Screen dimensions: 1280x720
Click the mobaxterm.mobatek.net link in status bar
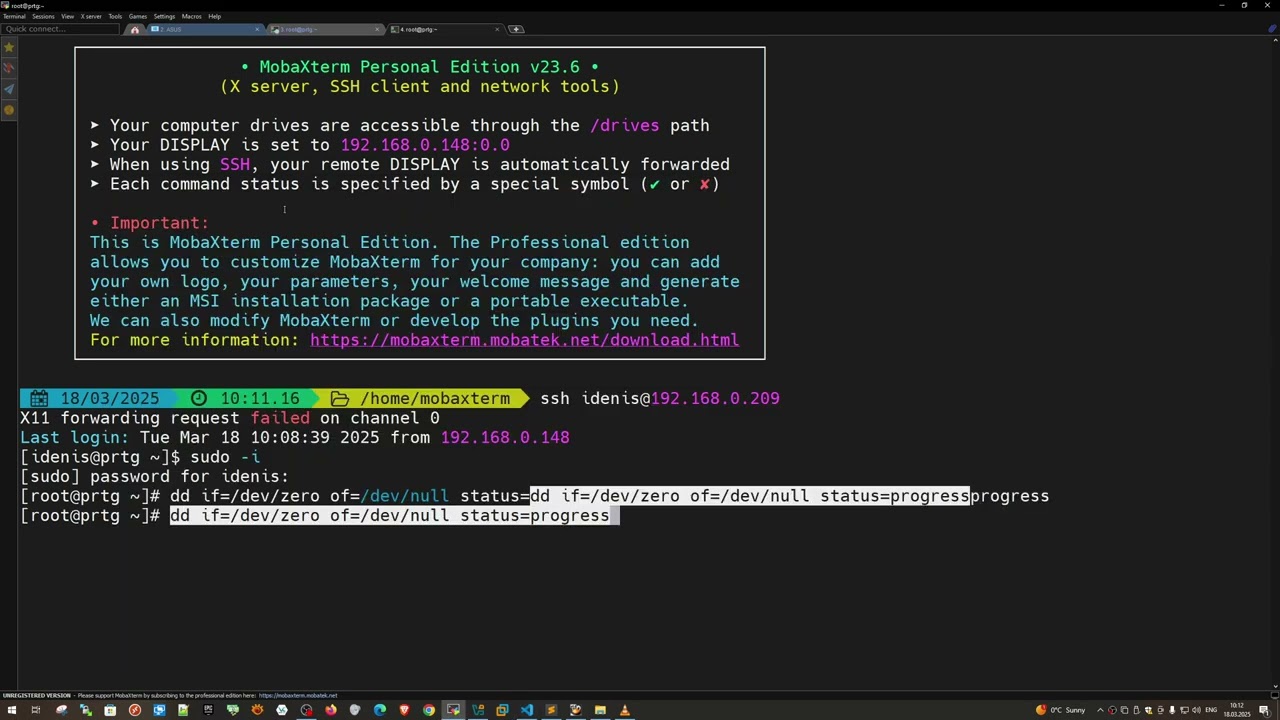tap(298, 695)
